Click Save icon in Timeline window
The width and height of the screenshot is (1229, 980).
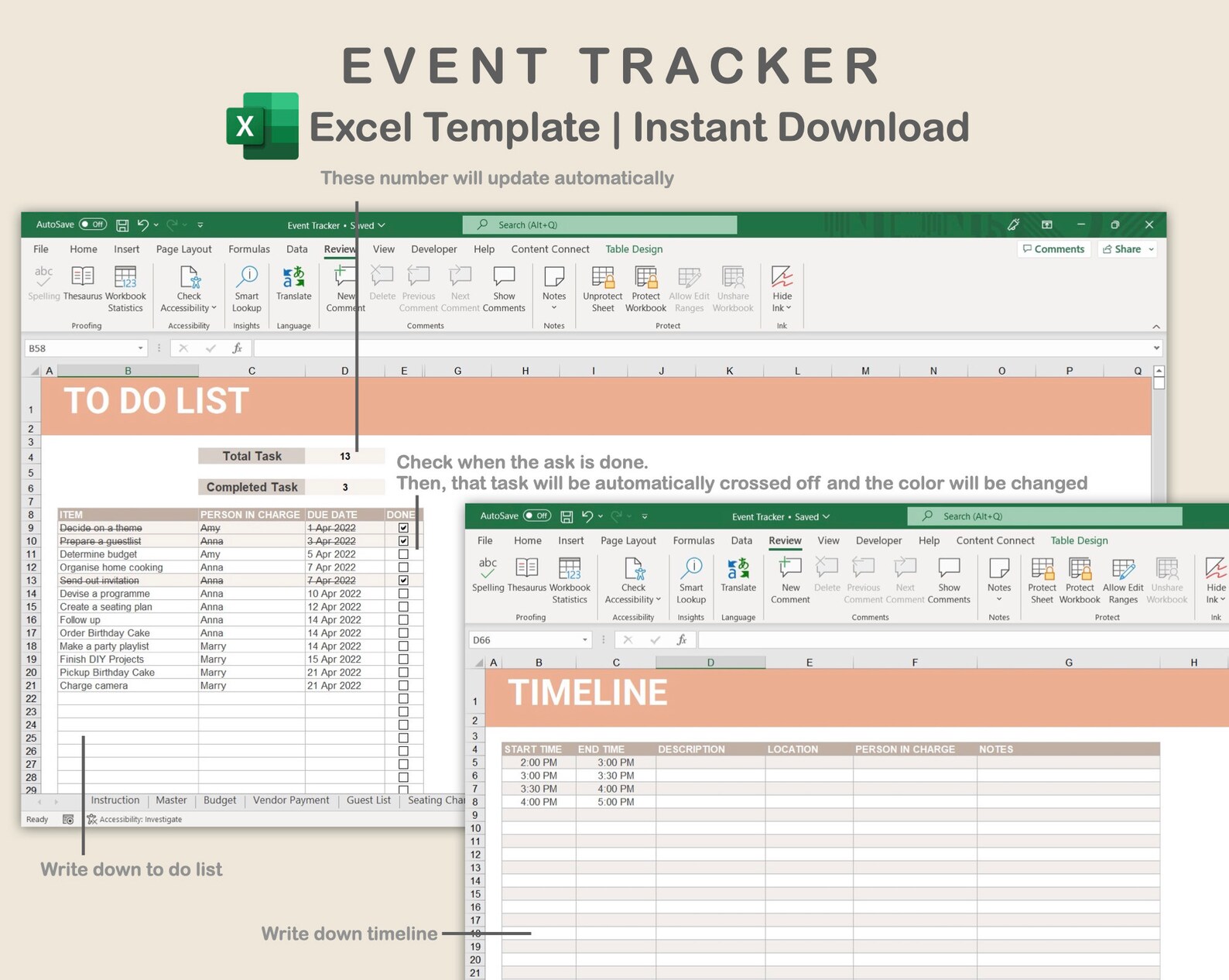(567, 516)
